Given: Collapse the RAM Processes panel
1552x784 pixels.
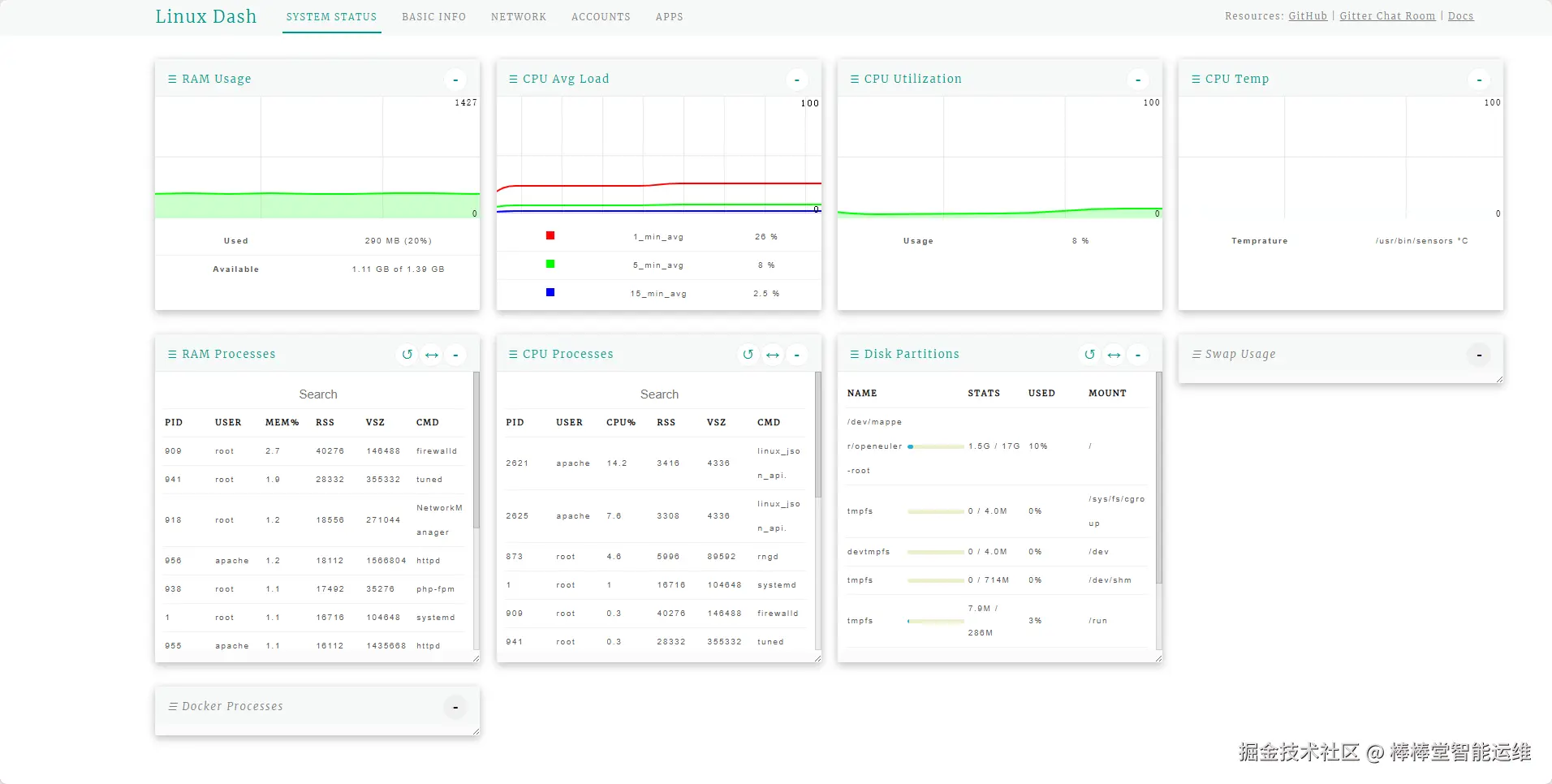Looking at the screenshot, I should (455, 355).
